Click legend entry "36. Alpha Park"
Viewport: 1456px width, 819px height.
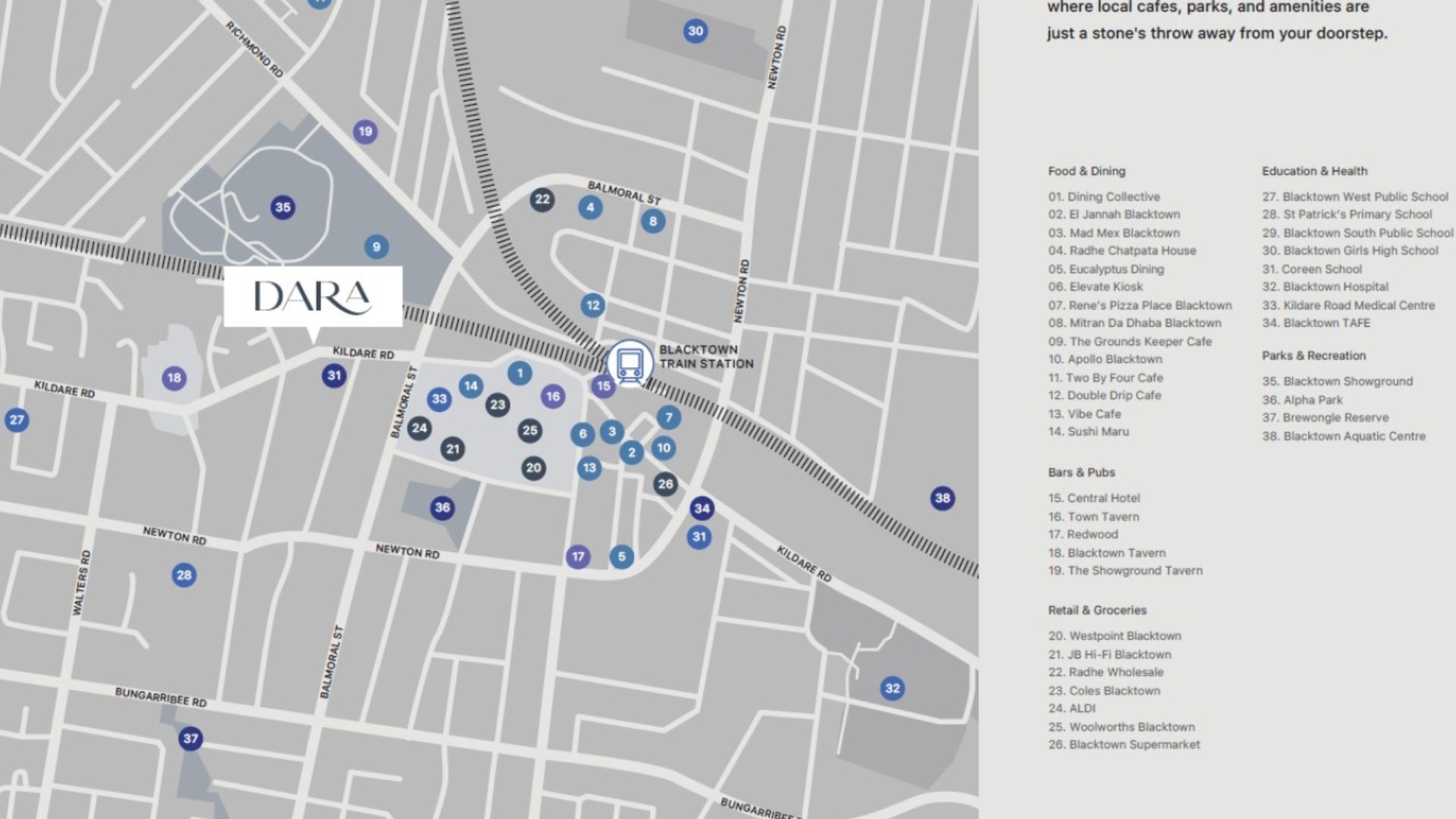click(x=1302, y=400)
